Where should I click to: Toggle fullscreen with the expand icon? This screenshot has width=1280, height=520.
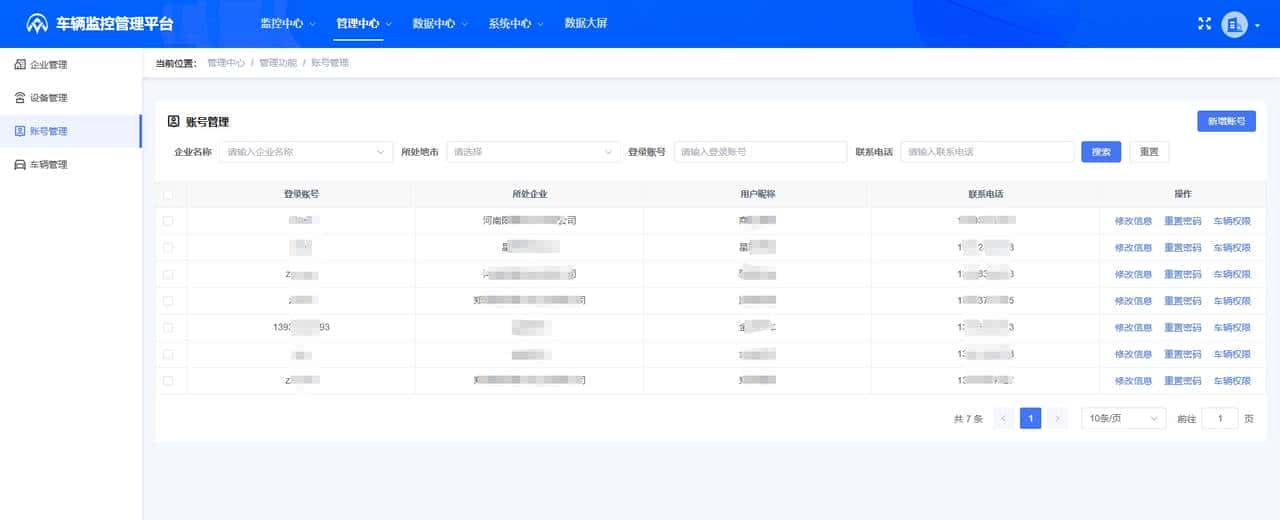(x=1204, y=23)
